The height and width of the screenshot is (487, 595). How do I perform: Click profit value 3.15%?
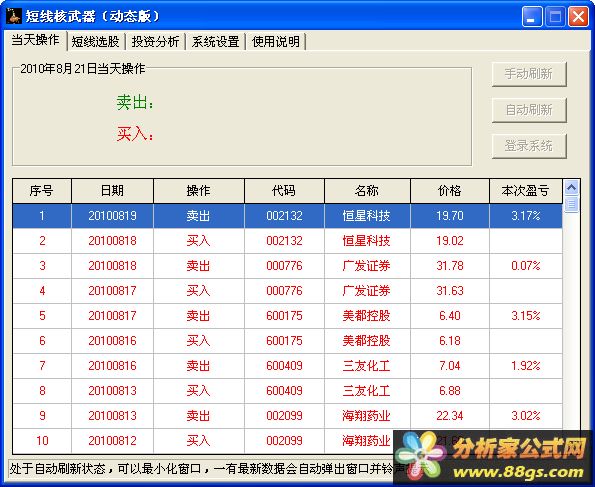click(526, 316)
